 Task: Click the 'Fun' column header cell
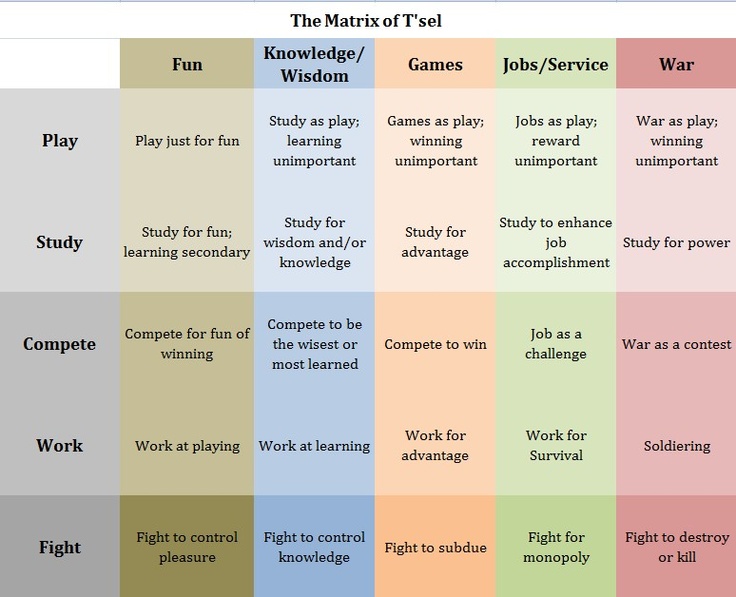pos(187,64)
